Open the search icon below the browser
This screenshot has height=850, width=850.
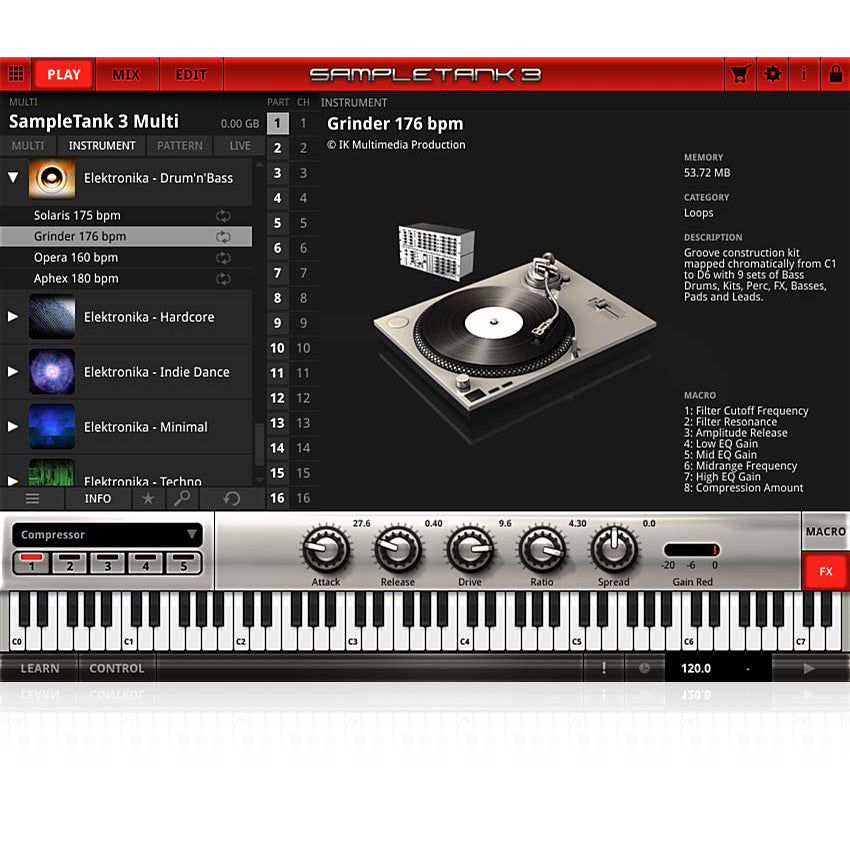point(183,498)
